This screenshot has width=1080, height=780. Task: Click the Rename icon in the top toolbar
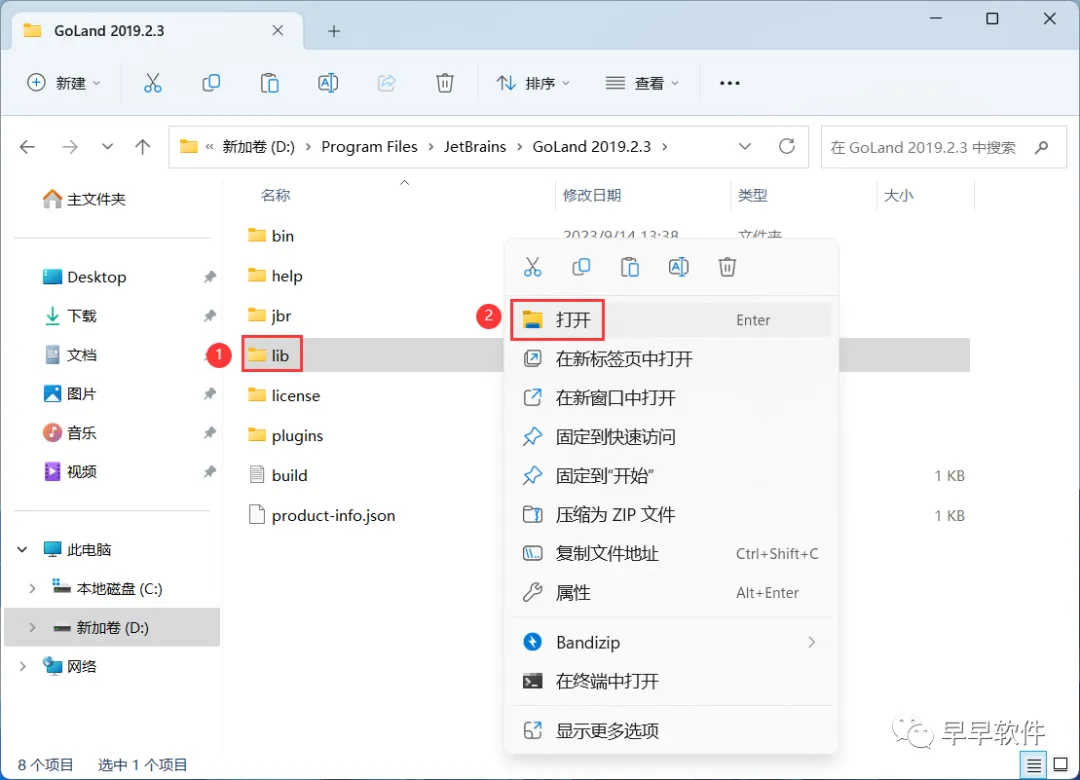(x=328, y=83)
